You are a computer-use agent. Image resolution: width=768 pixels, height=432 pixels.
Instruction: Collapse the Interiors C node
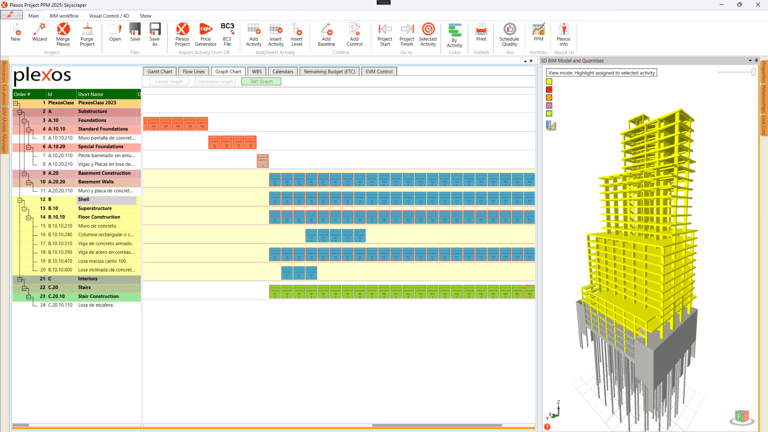coord(21,279)
